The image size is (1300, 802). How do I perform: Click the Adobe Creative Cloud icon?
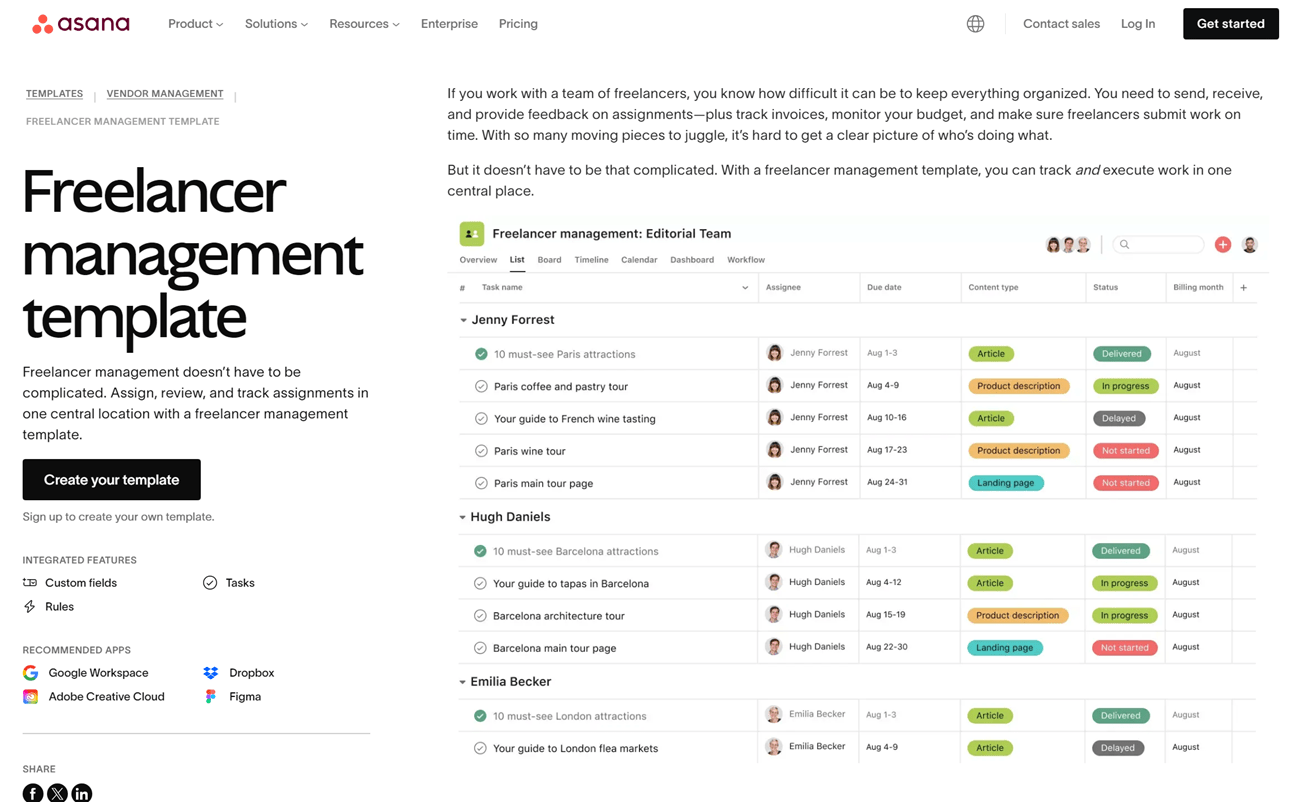pos(31,697)
